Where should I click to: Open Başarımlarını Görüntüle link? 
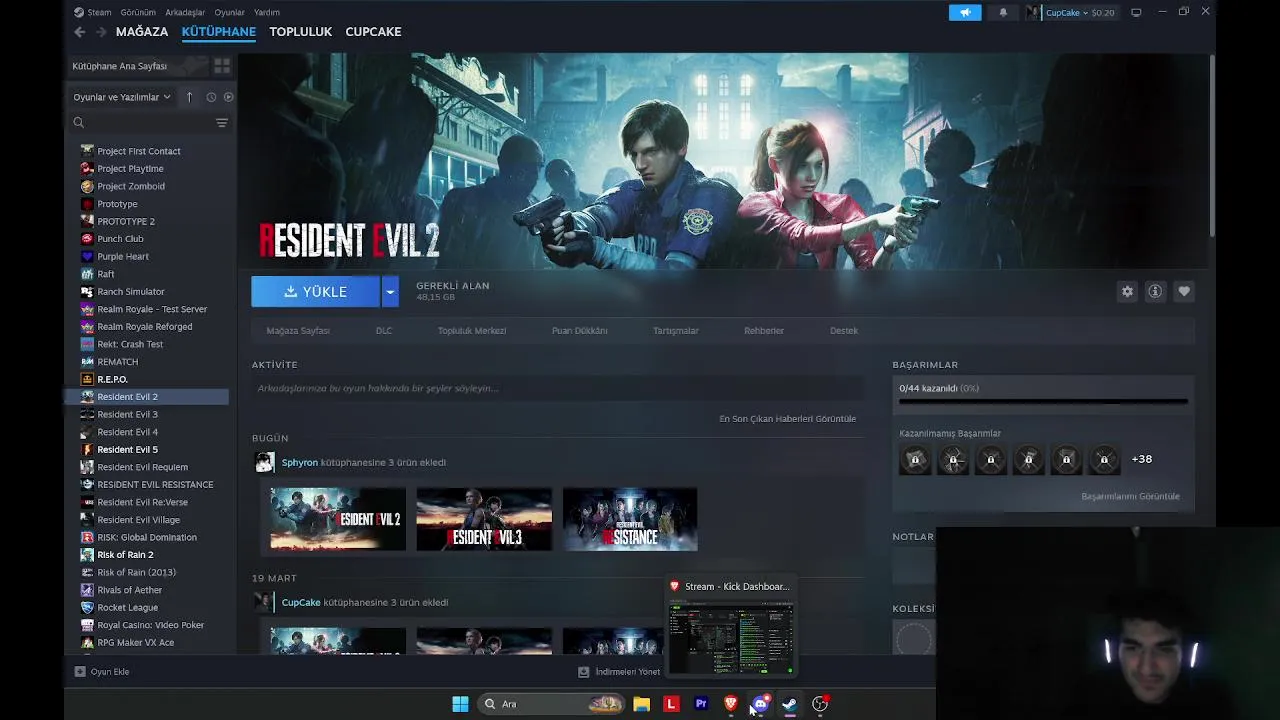point(1130,496)
